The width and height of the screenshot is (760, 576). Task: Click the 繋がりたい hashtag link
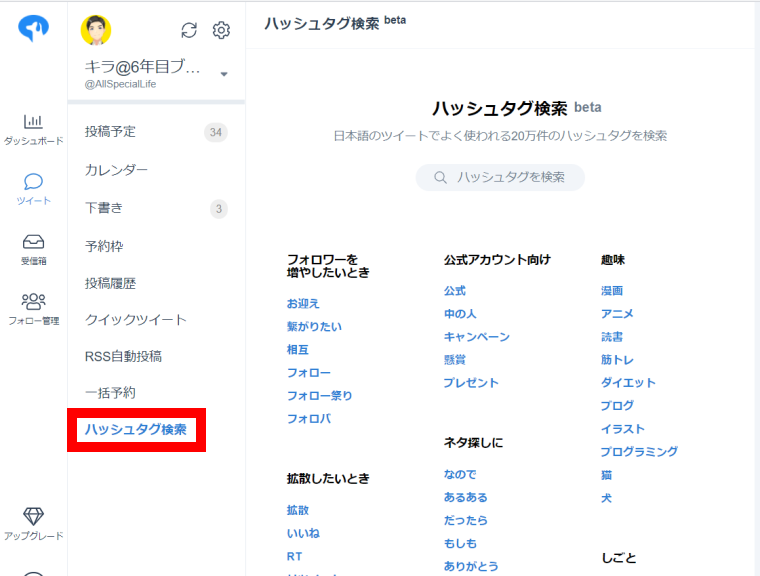[314, 326]
